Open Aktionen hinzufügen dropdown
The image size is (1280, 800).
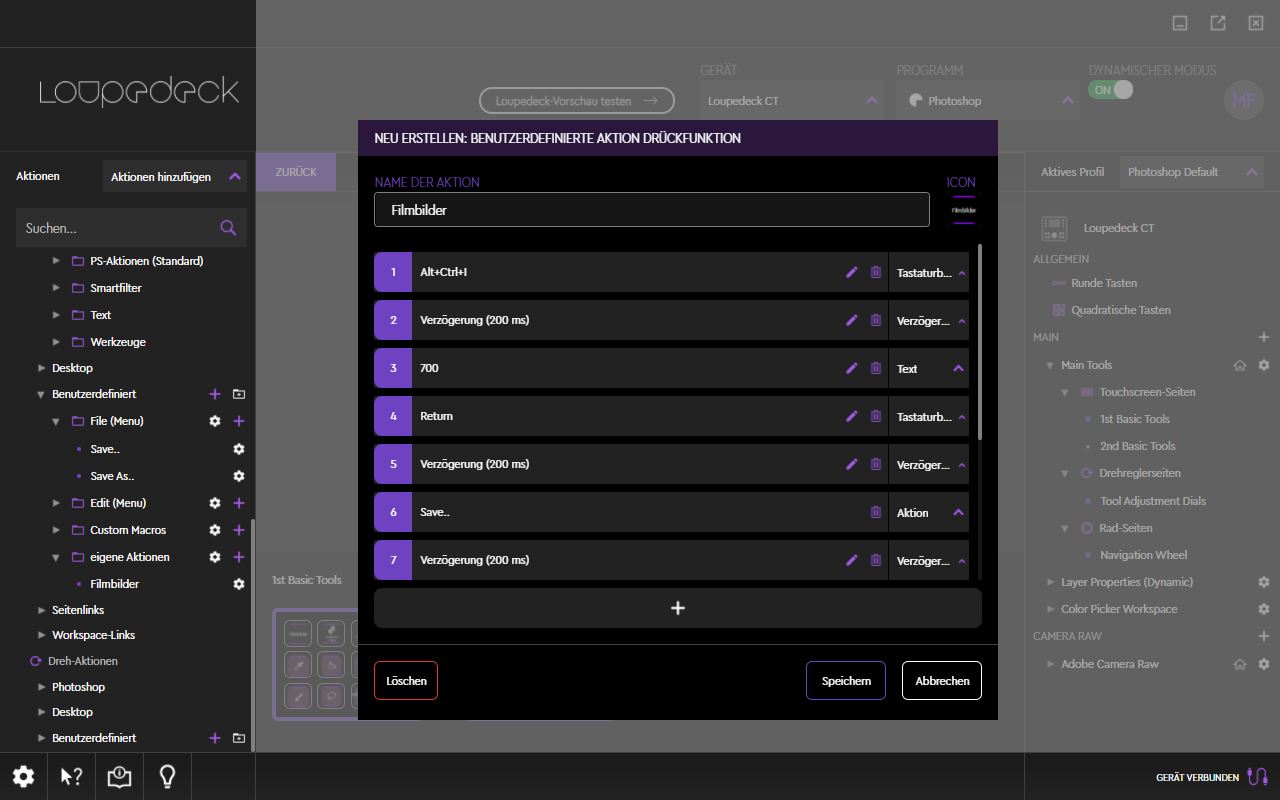click(175, 176)
